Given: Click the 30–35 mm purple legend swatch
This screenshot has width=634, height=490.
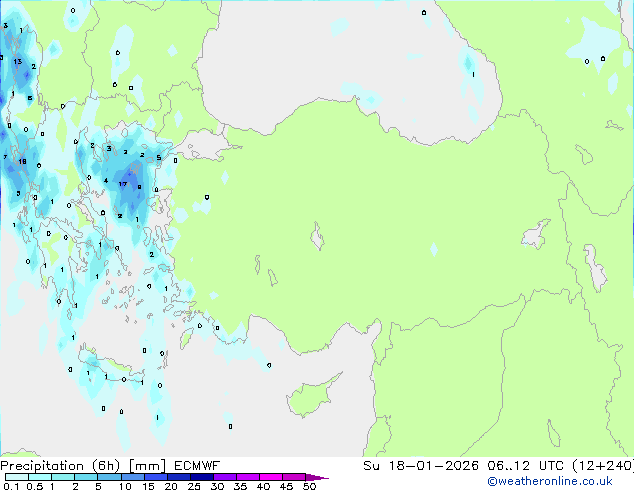Looking at the screenshot, I should click(225, 477).
